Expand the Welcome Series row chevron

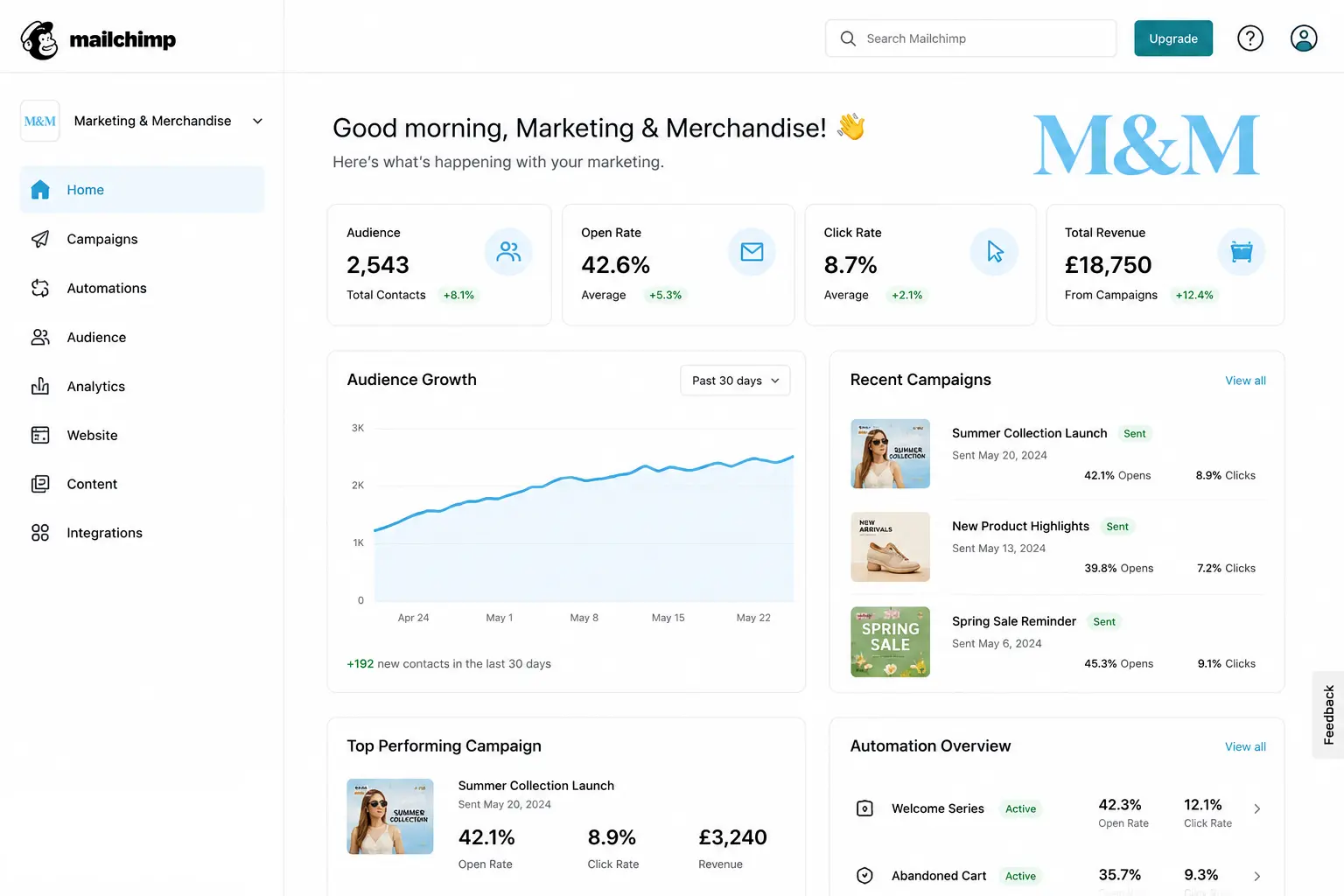1257,808
